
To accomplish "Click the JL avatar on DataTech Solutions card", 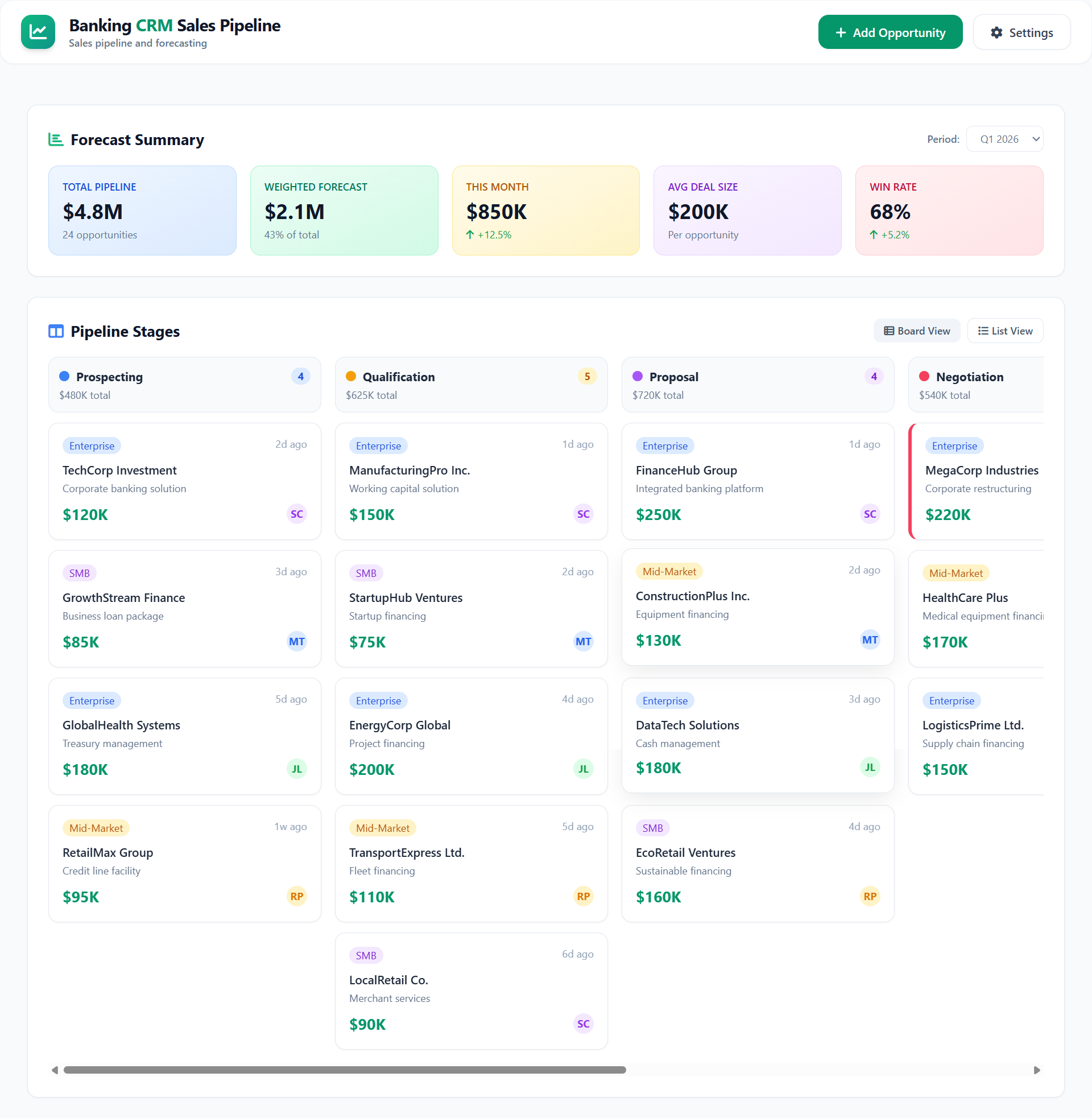I will pyautogui.click(x=870, y=767).
